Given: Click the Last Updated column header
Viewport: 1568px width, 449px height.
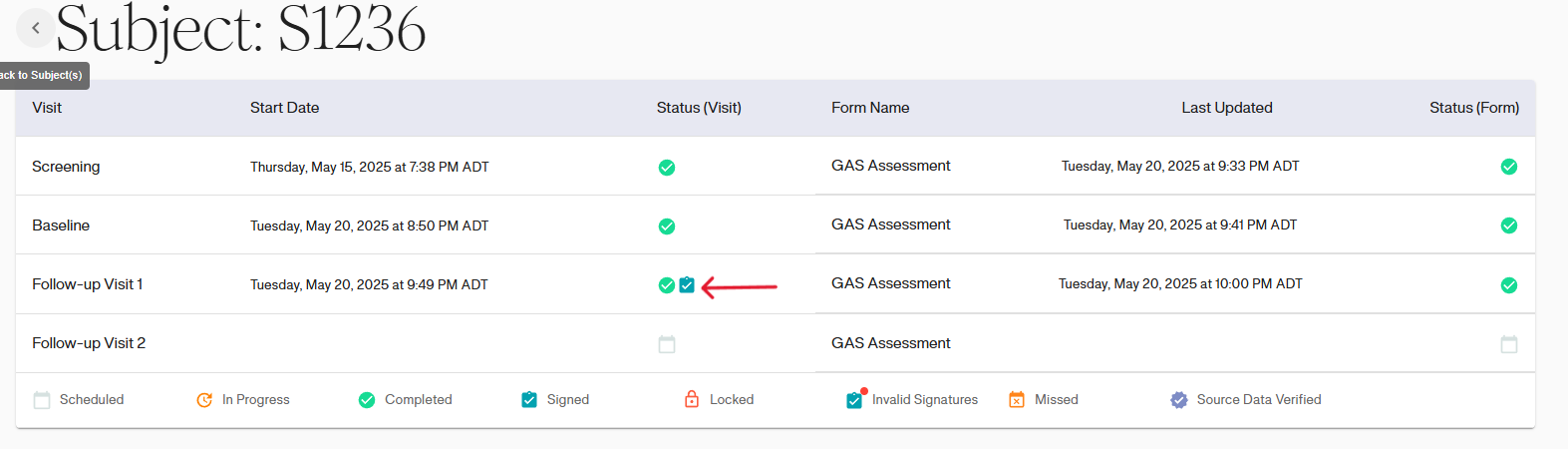Looking at the screenshot, I should (1226, 108).
